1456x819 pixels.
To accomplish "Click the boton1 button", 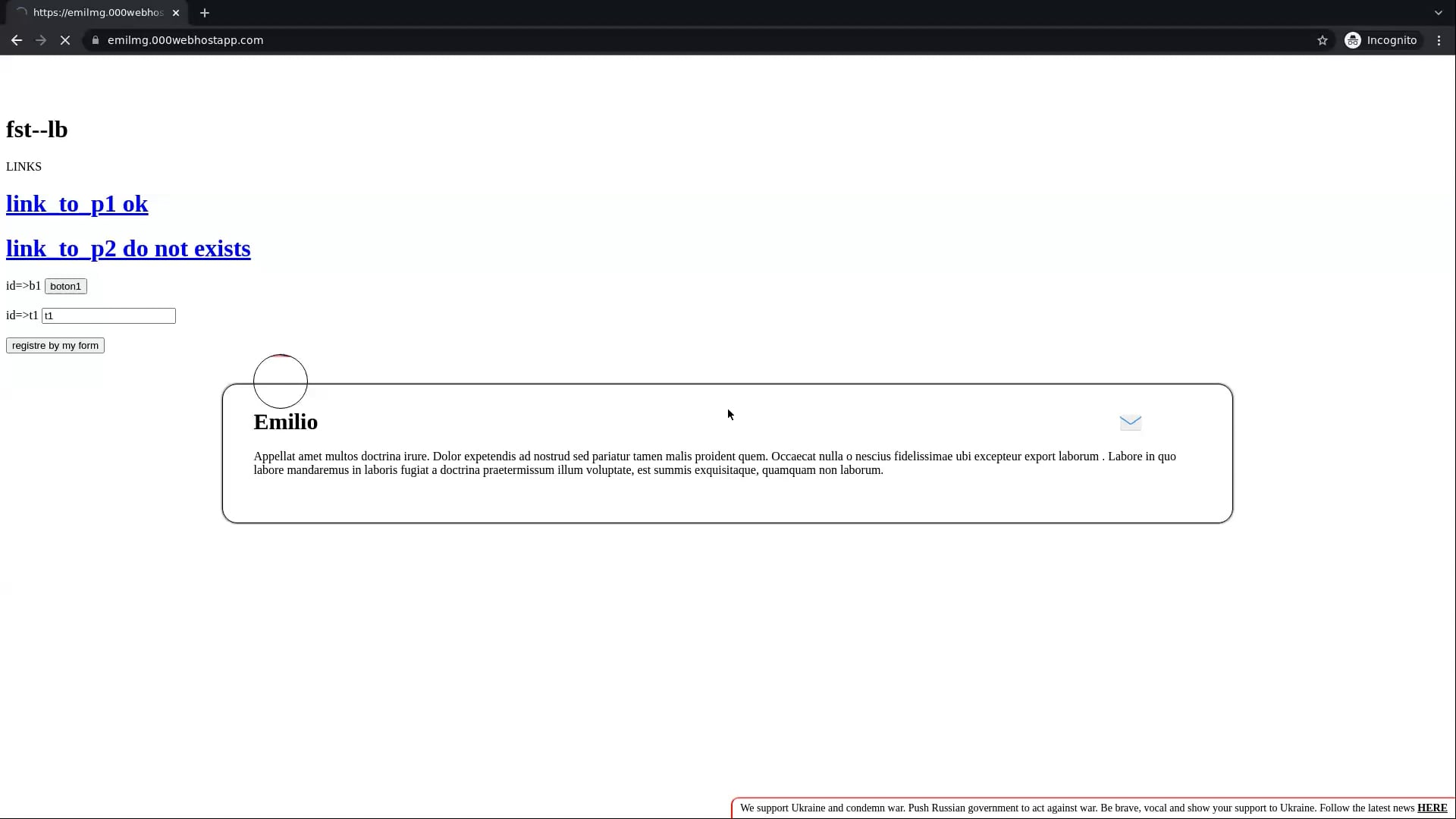I will [x=66, y=287].
